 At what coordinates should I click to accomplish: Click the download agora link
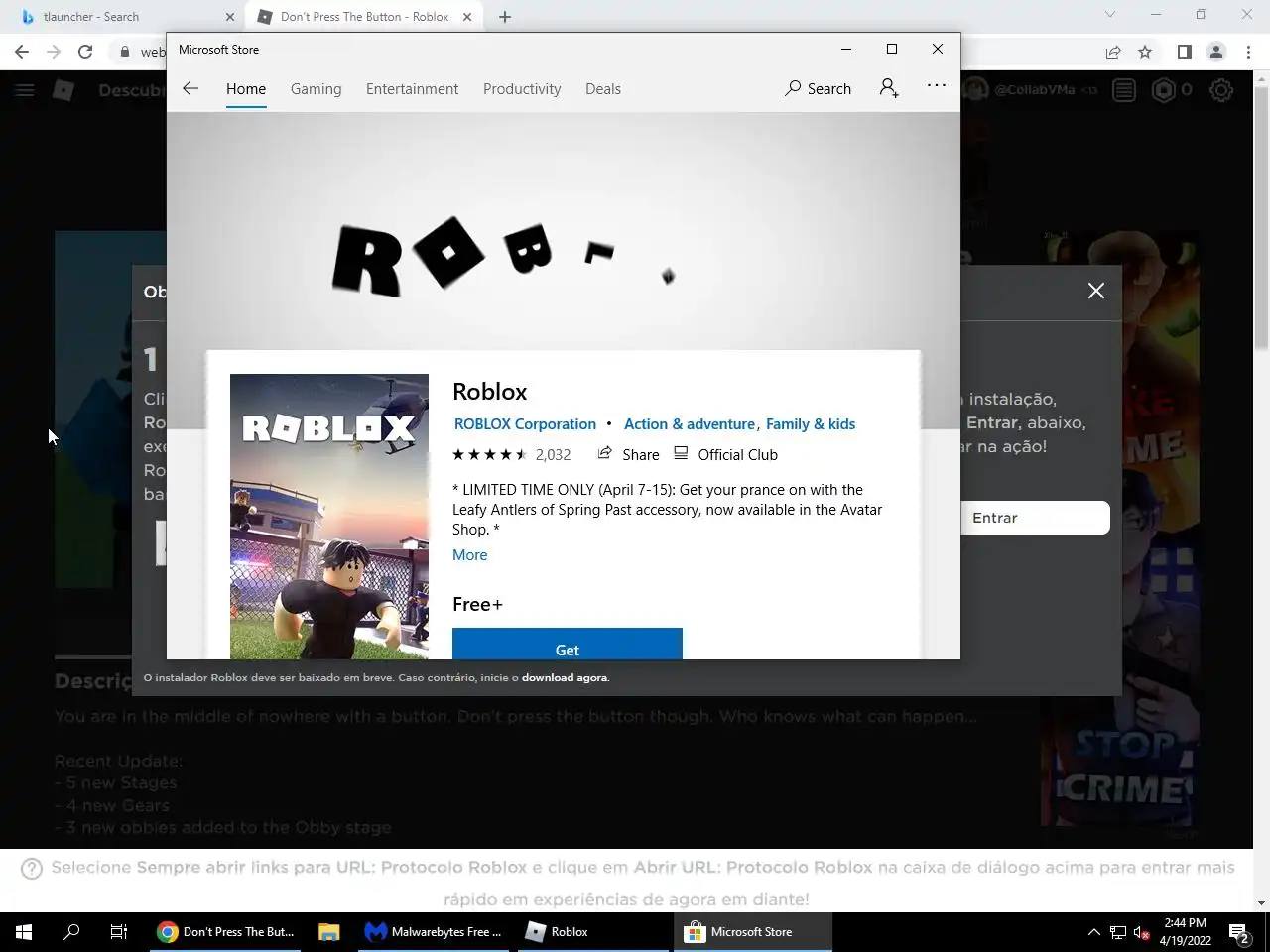(x=565, y=678)
